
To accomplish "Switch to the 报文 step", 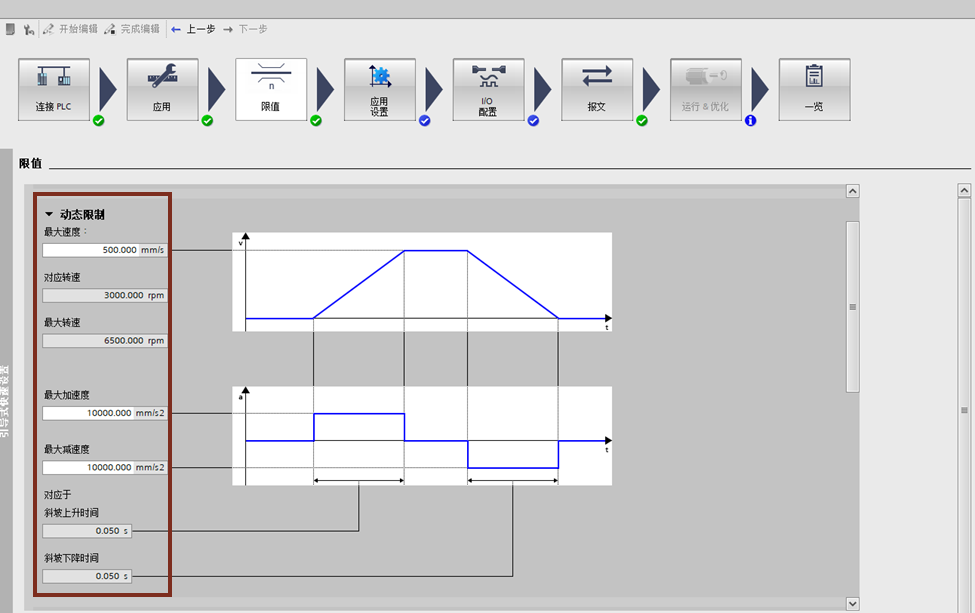I will [x=596, y=90].
